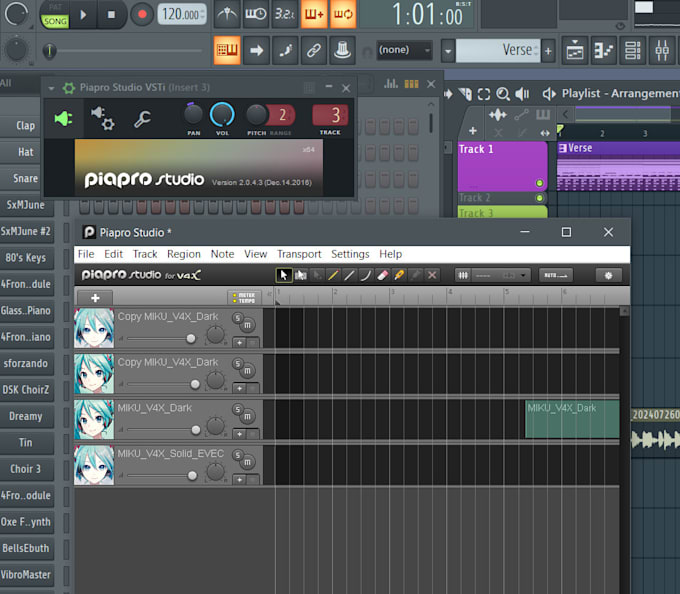The image size is (680, 594).
Task: Select the cutter knife tool
Action: point(399,275)
